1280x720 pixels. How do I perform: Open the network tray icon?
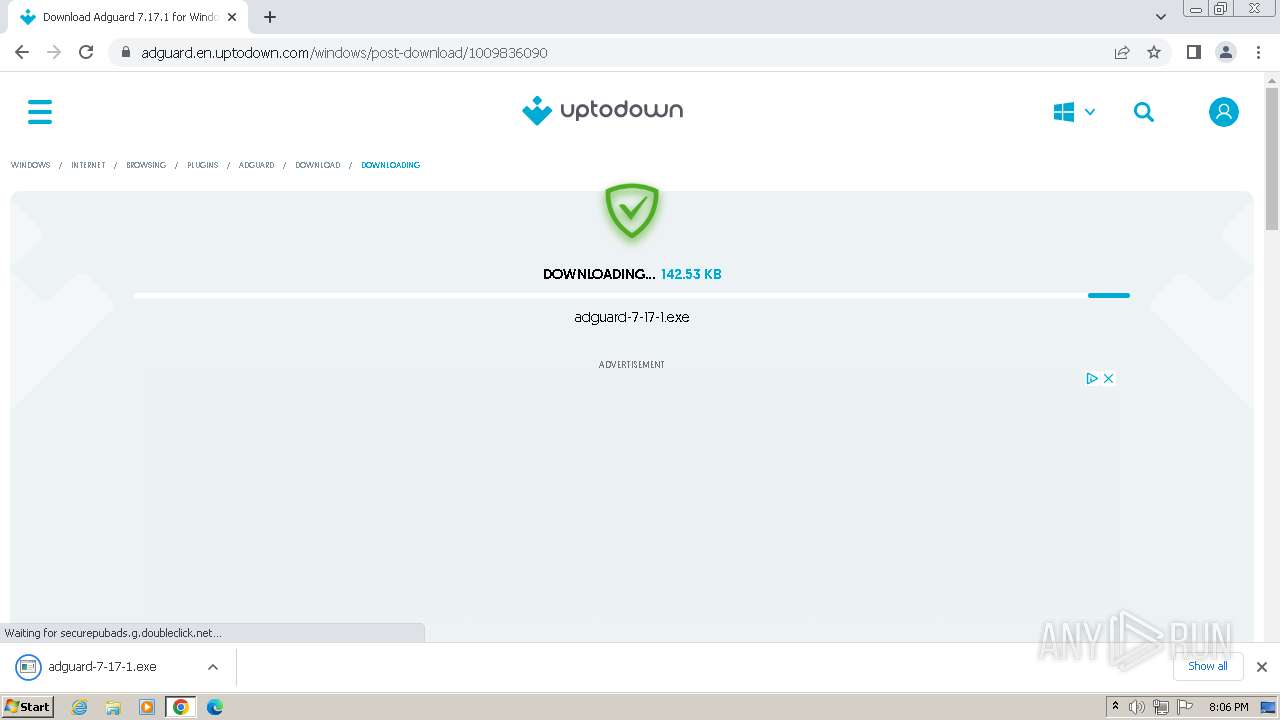pos(1161,707)
